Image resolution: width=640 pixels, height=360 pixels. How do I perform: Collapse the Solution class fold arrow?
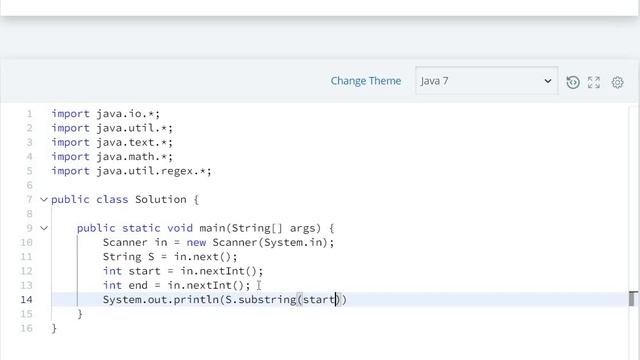tap(44, 200)
